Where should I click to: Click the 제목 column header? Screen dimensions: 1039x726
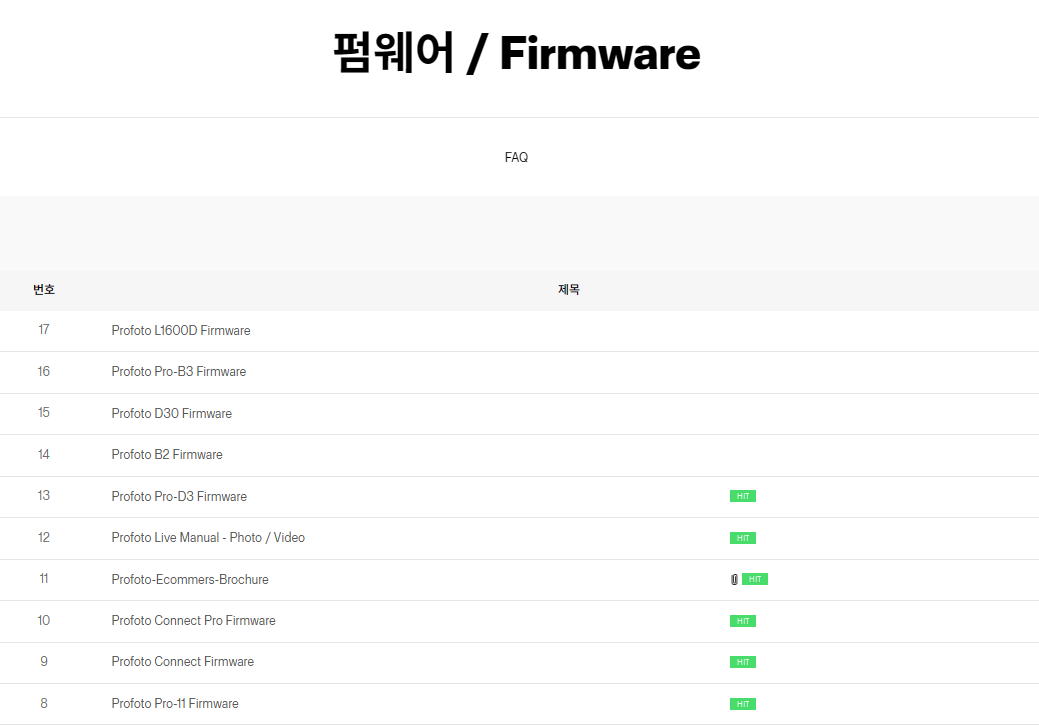point(568,290)
